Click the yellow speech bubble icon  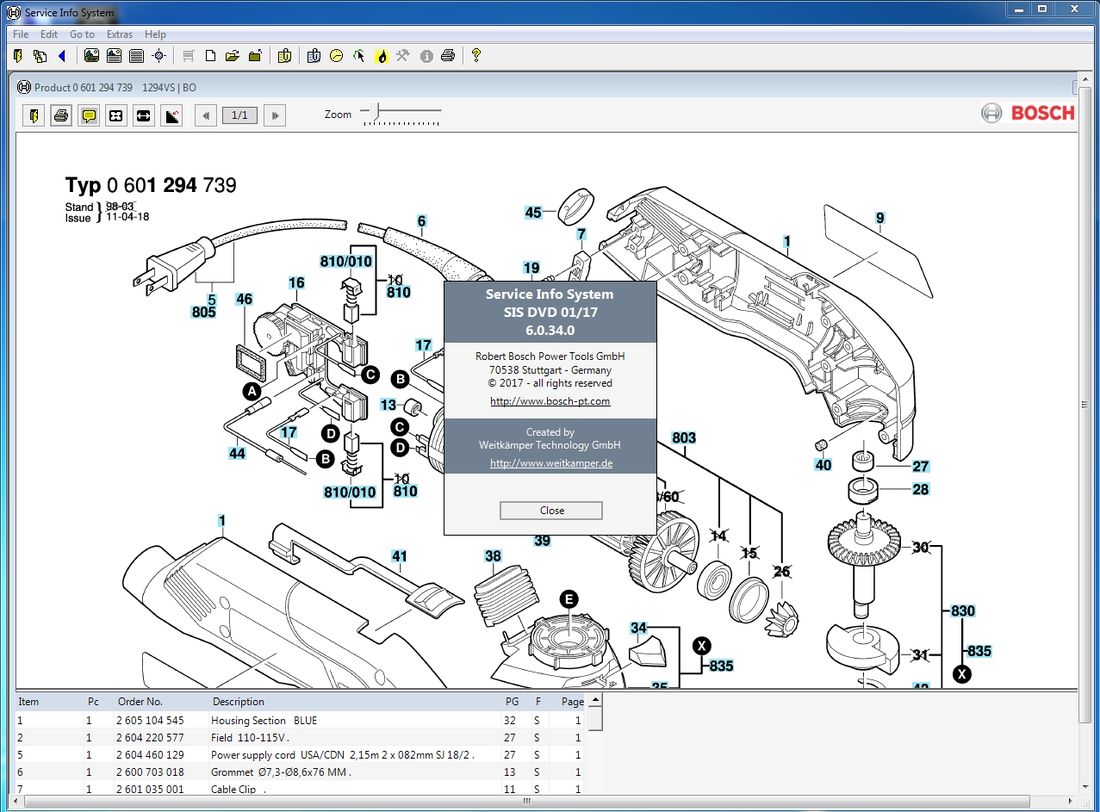coord(89,116)
